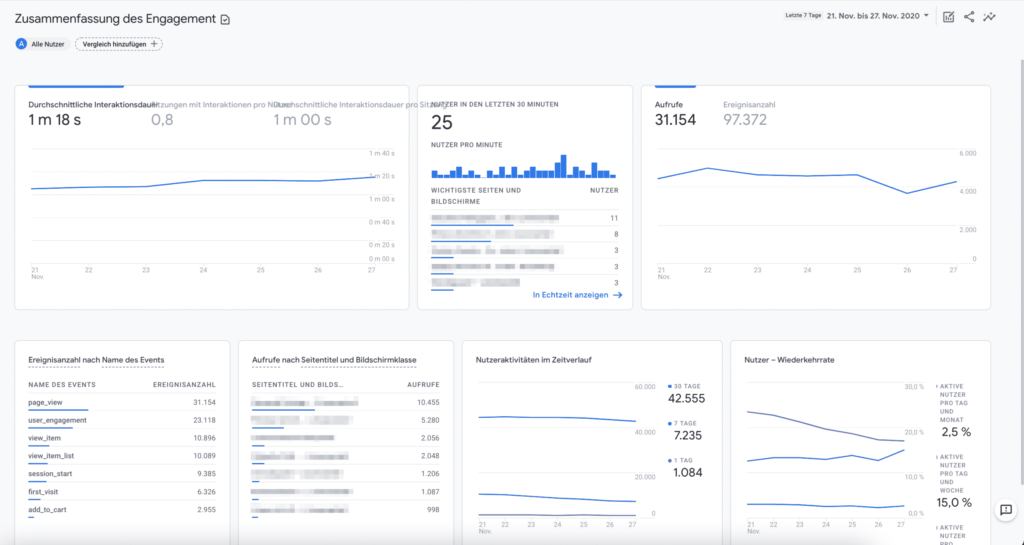Select the Ereignisanzahl metric tab
This screenshot has width=1024, height=545.
tap(749, 104)
